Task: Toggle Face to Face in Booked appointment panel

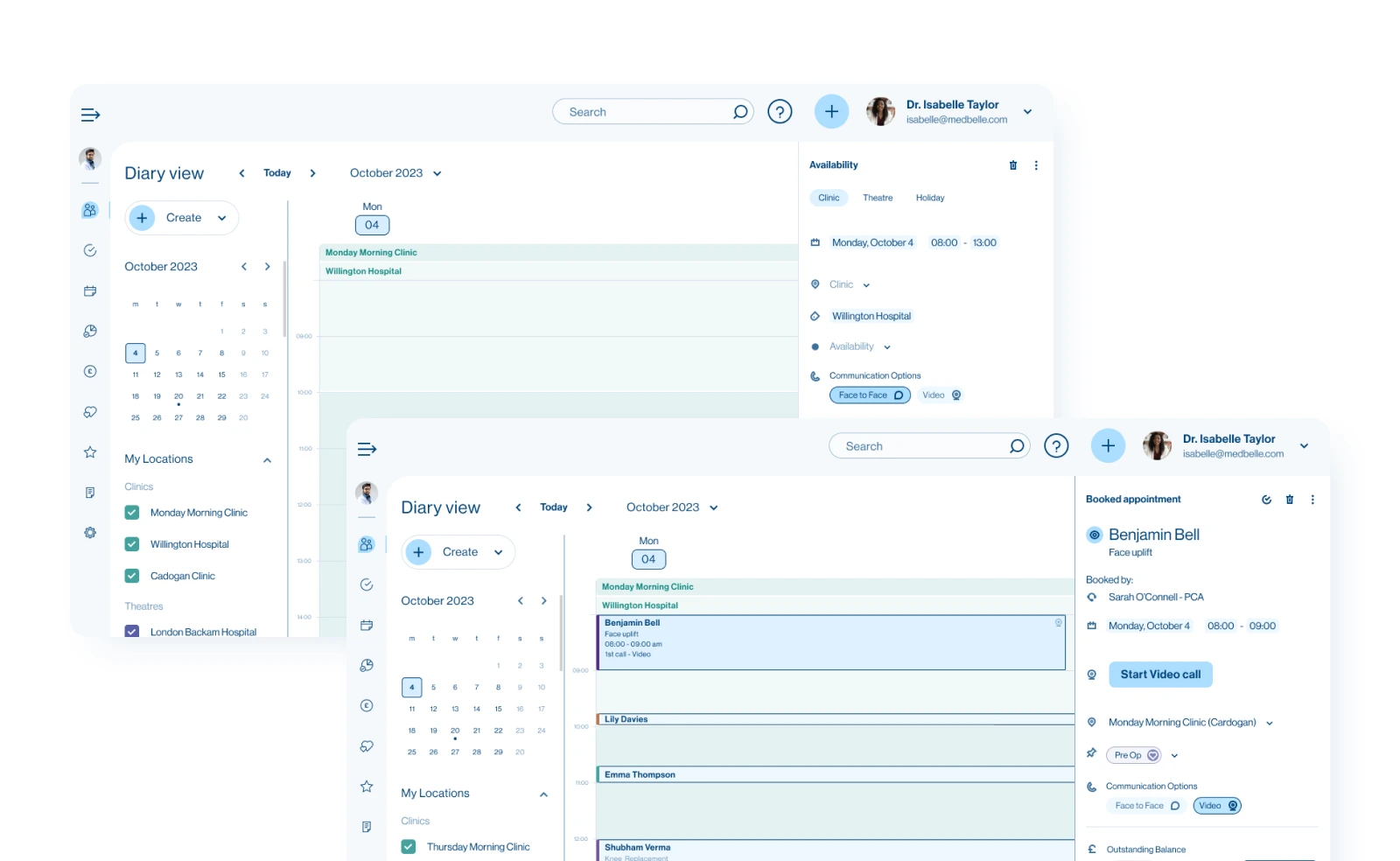Action: click(x=1147, y=806)
